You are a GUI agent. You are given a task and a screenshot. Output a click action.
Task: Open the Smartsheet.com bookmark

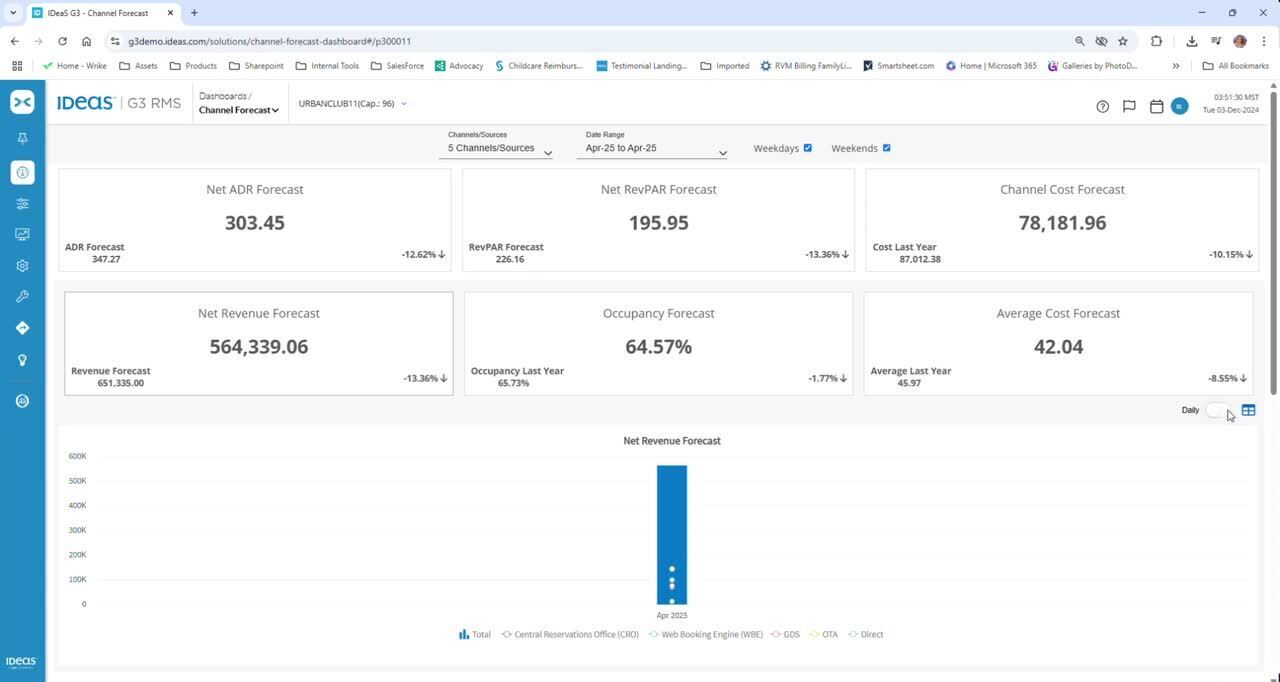click(898, 66)
